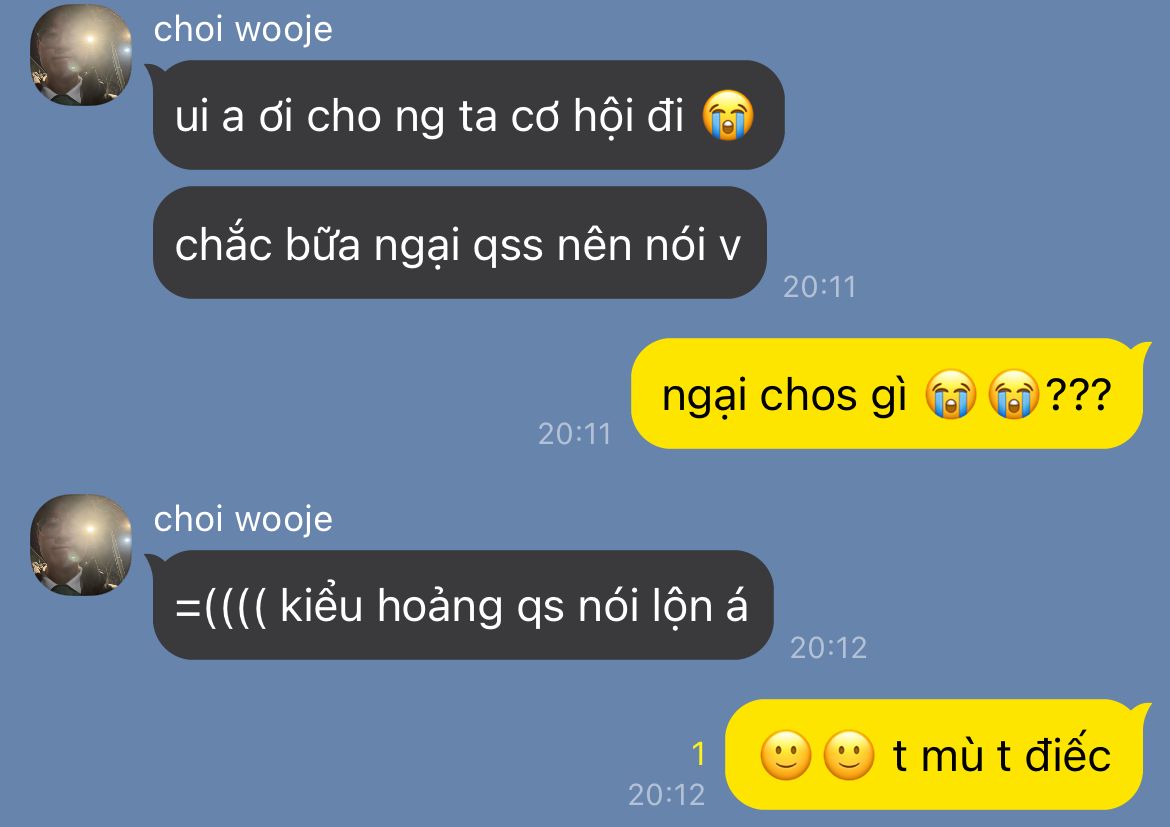Click the 20:12 timestamp below the read count
This screenshot has width=1170, height=827.
click(666, 795)
